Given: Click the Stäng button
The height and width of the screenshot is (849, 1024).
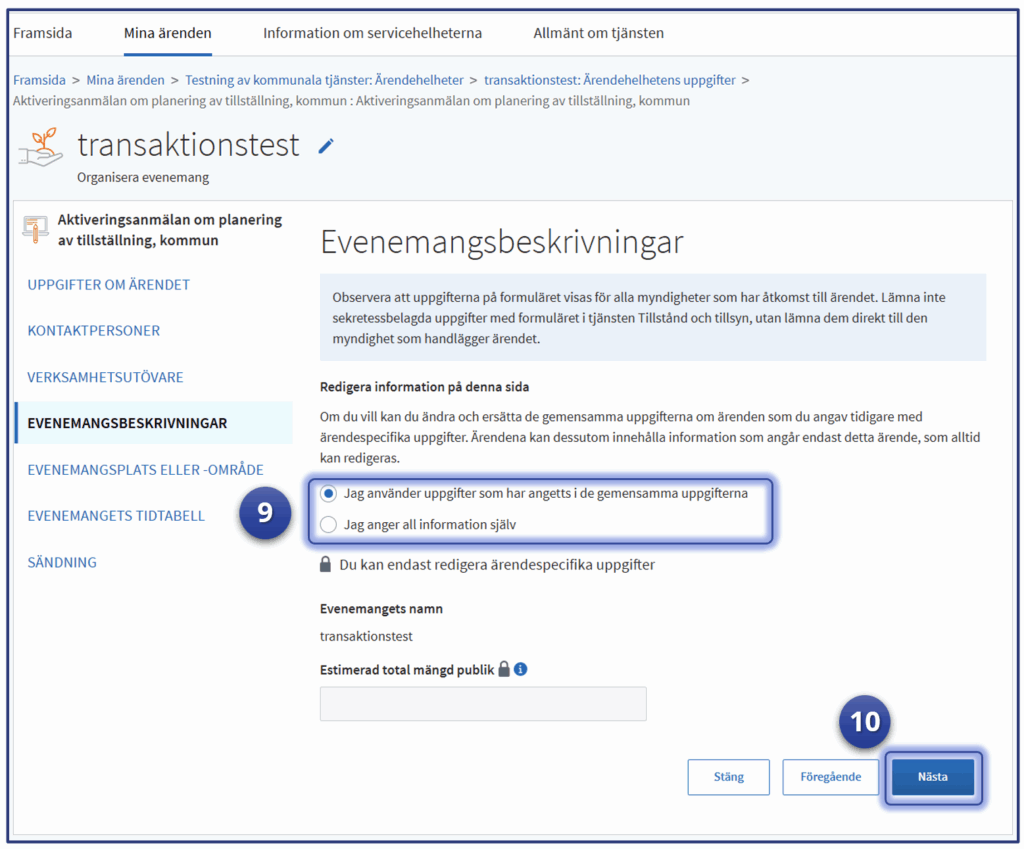Looking at the screenshot, I should tap(728, 777).
